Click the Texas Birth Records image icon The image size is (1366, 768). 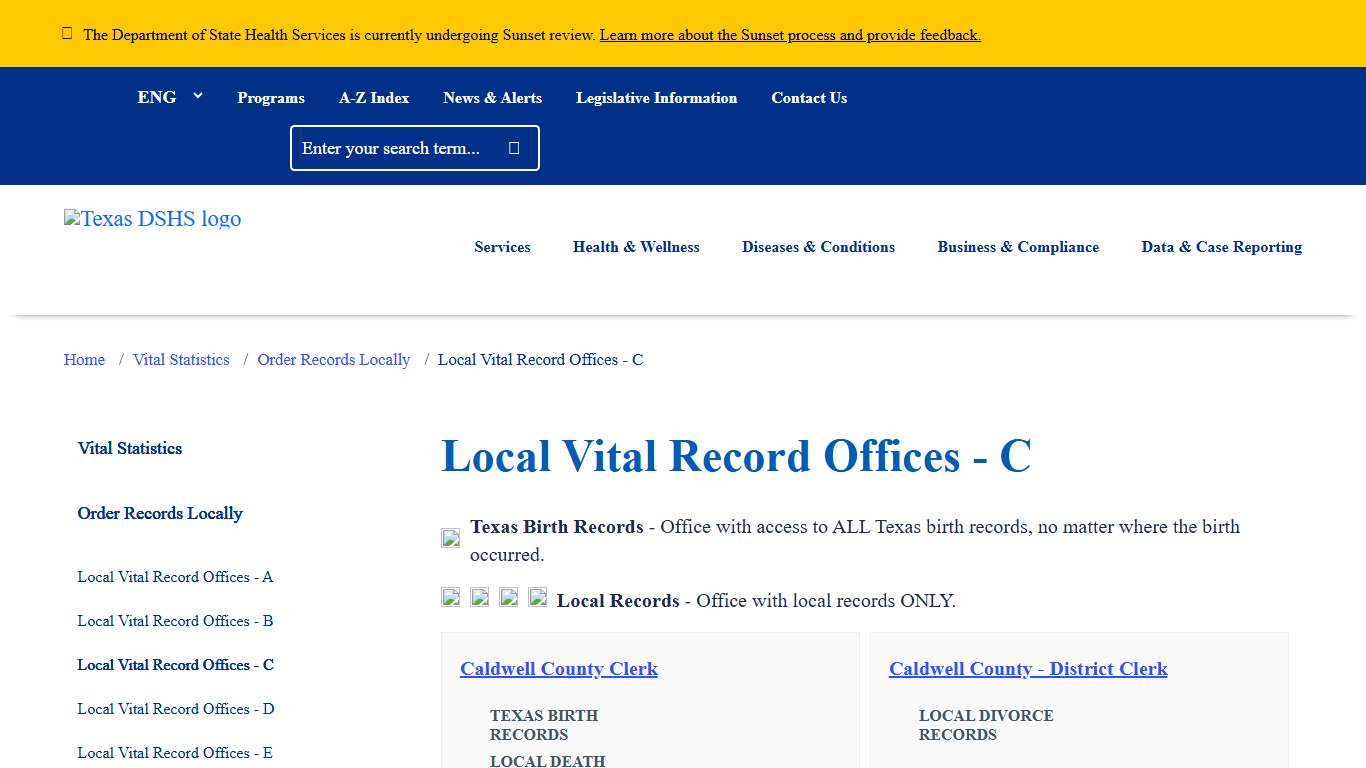tap(449, 537)
